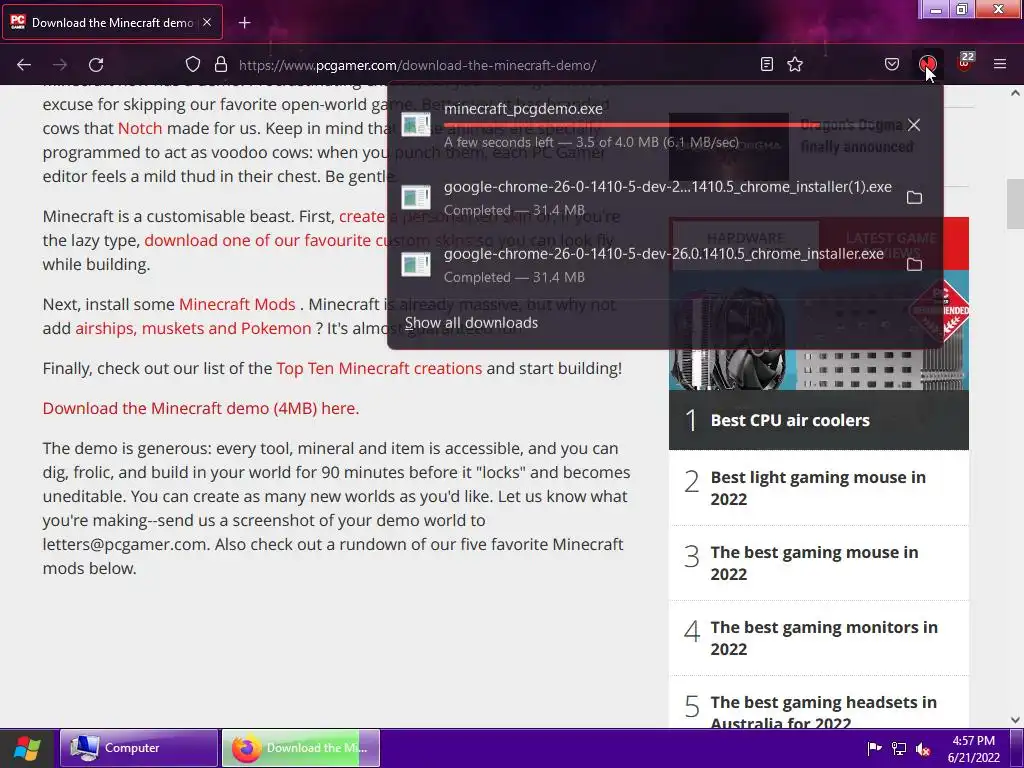Click Download the Minecraft demo (4MB) here

(201, 408)
